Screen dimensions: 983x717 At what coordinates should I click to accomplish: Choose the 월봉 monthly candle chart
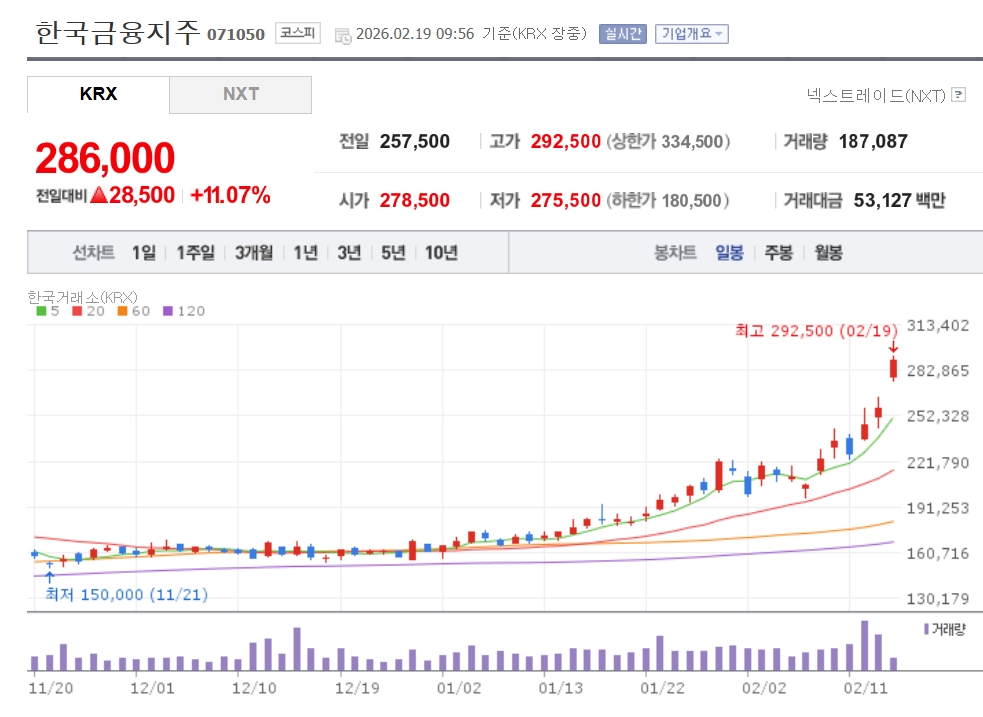(828, 253)
